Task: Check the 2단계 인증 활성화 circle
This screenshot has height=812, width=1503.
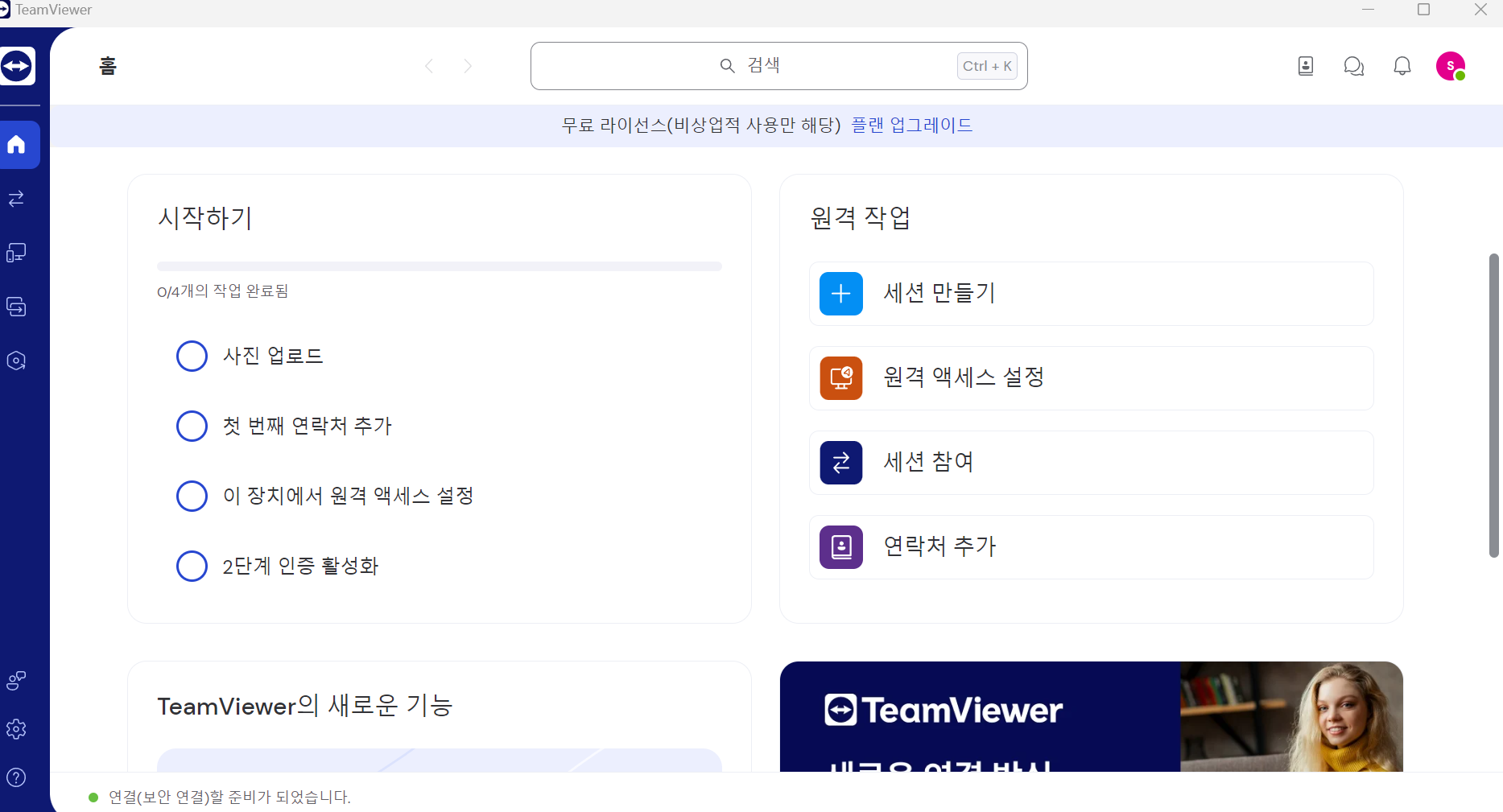Action: tap(192, 566)
